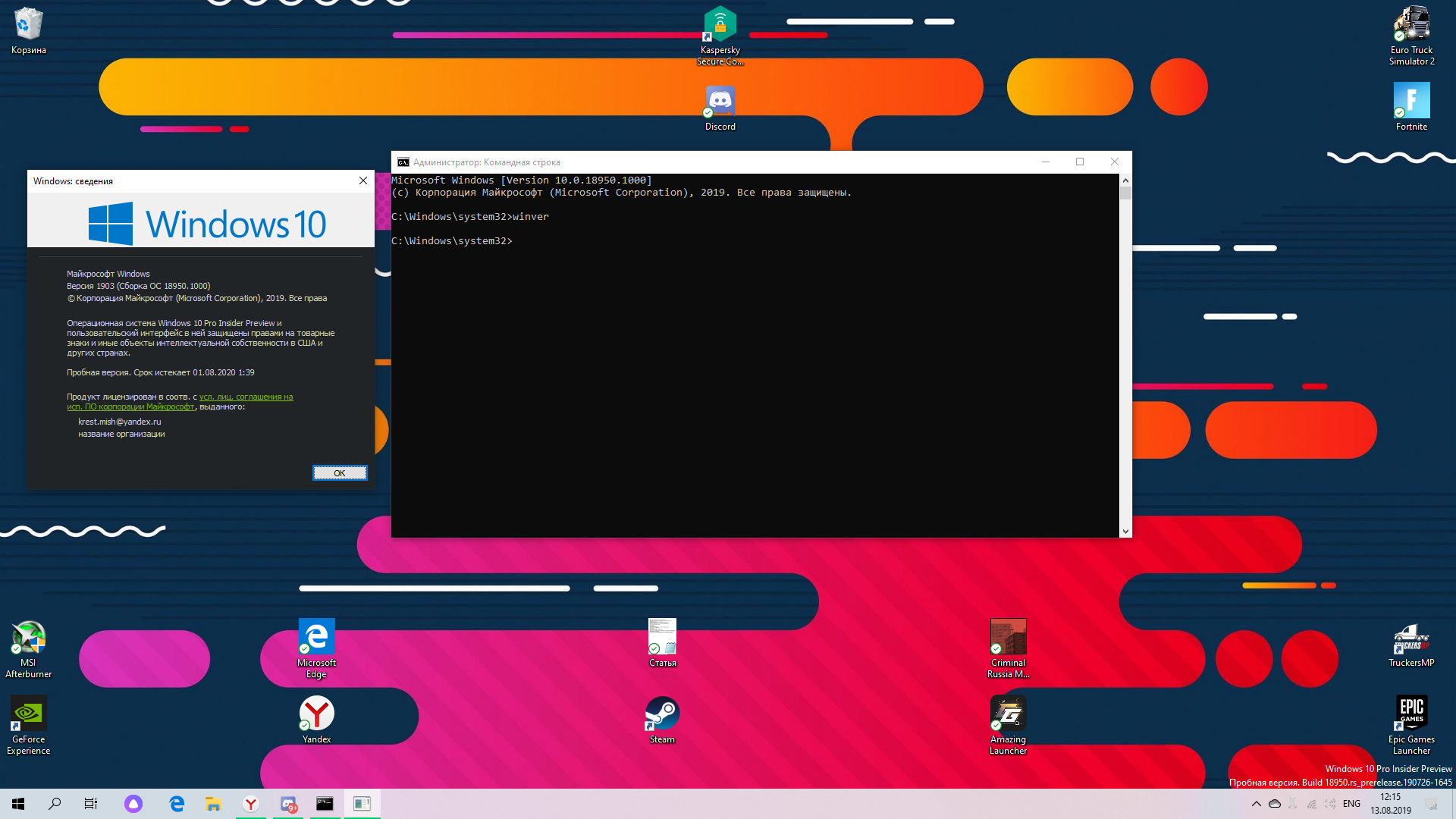Screen dimensions: 1456x819
Task: Select the Epic Games Launcher desktop icon
Action: [x=1411, y=726]
